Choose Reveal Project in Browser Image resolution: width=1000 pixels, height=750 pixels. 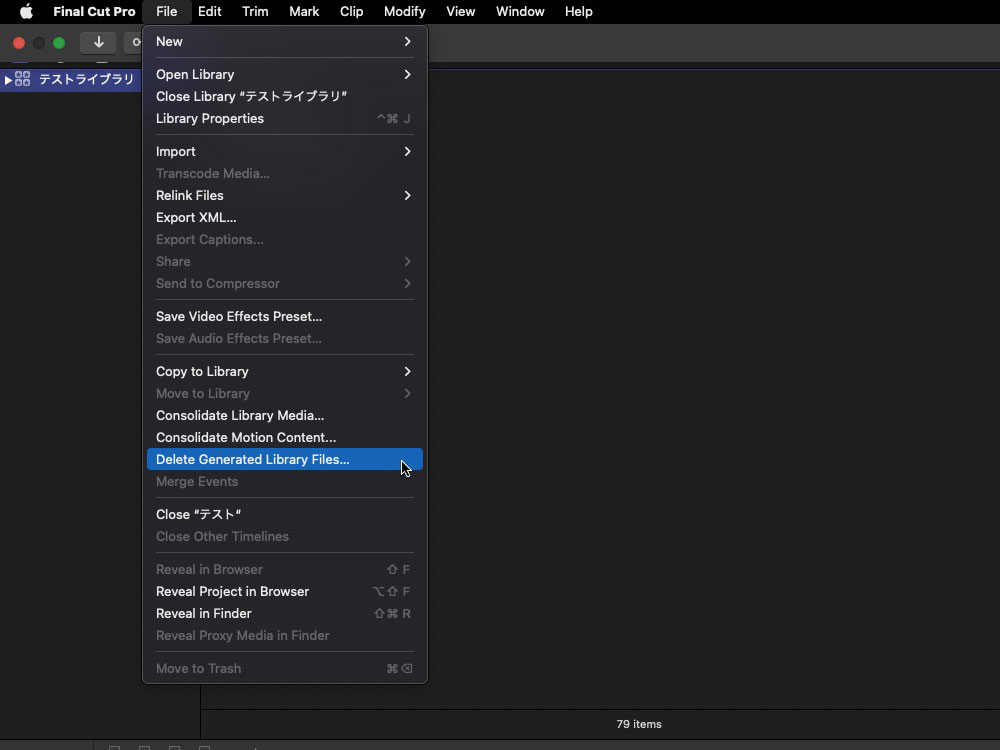284,592
